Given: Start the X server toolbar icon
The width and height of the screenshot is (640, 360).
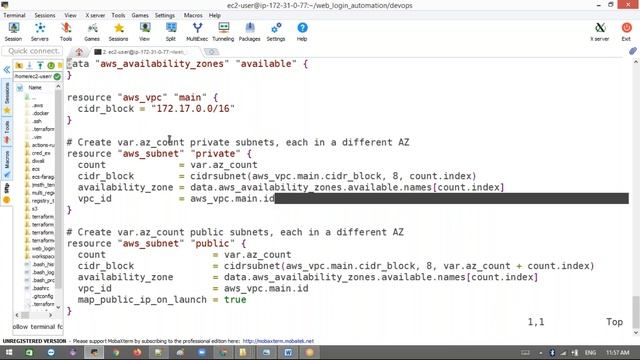Looking at the screenshot, I should coord(600,31).
